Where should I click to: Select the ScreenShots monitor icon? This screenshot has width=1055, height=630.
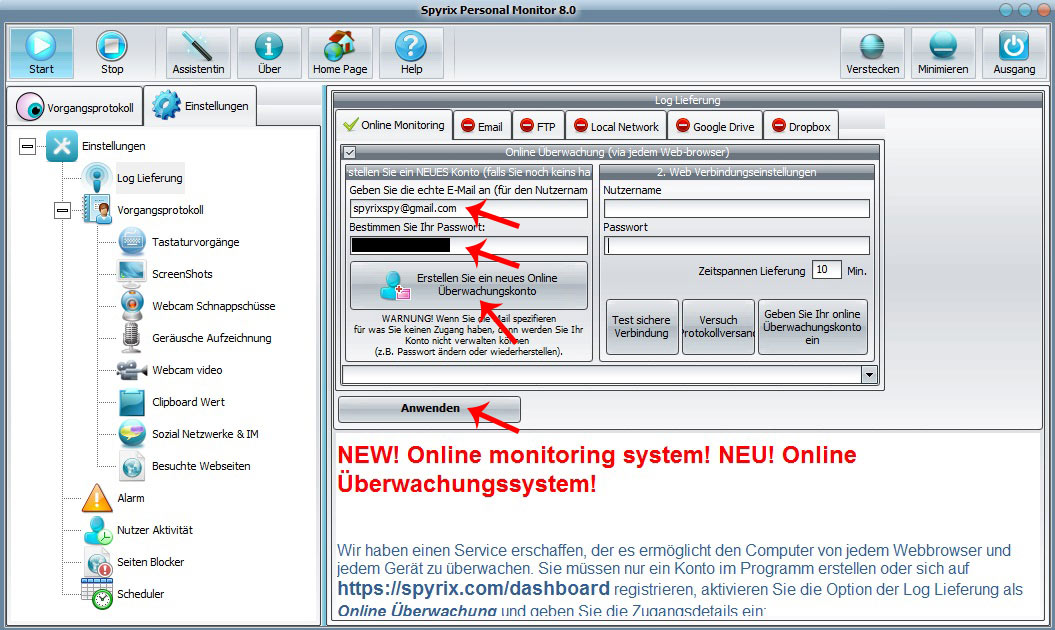pyautogui.click(x=132, y=273)
